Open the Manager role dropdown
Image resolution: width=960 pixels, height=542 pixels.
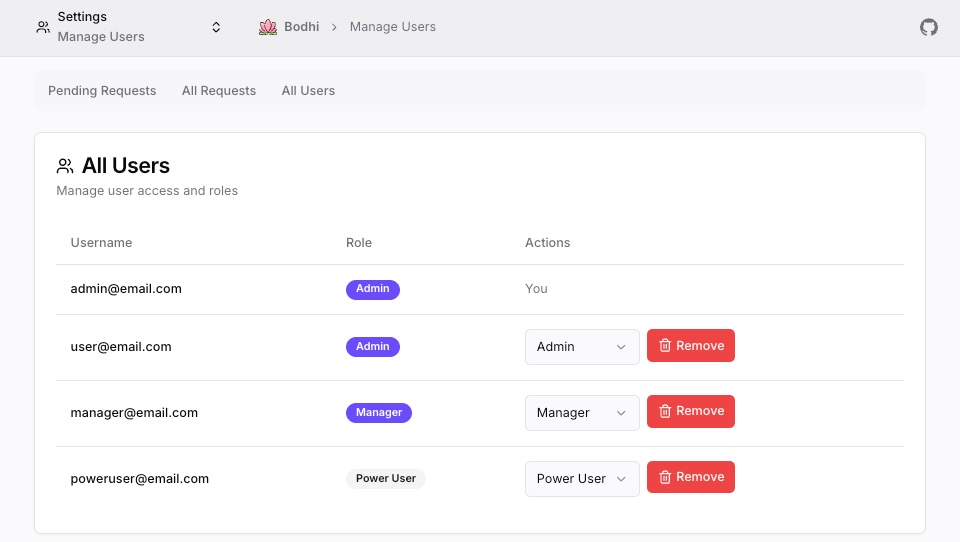[581, 413]
